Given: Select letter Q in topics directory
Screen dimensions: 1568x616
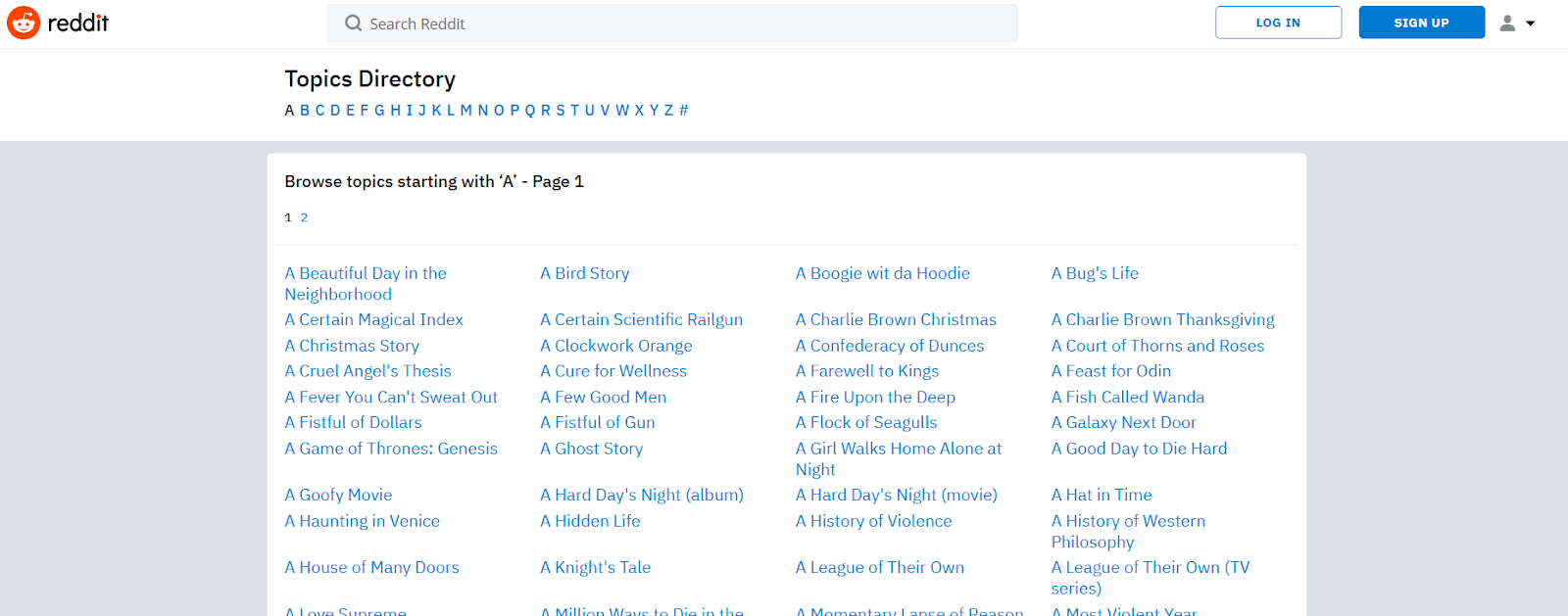Looking at the screenshot, I should point(530,111).
